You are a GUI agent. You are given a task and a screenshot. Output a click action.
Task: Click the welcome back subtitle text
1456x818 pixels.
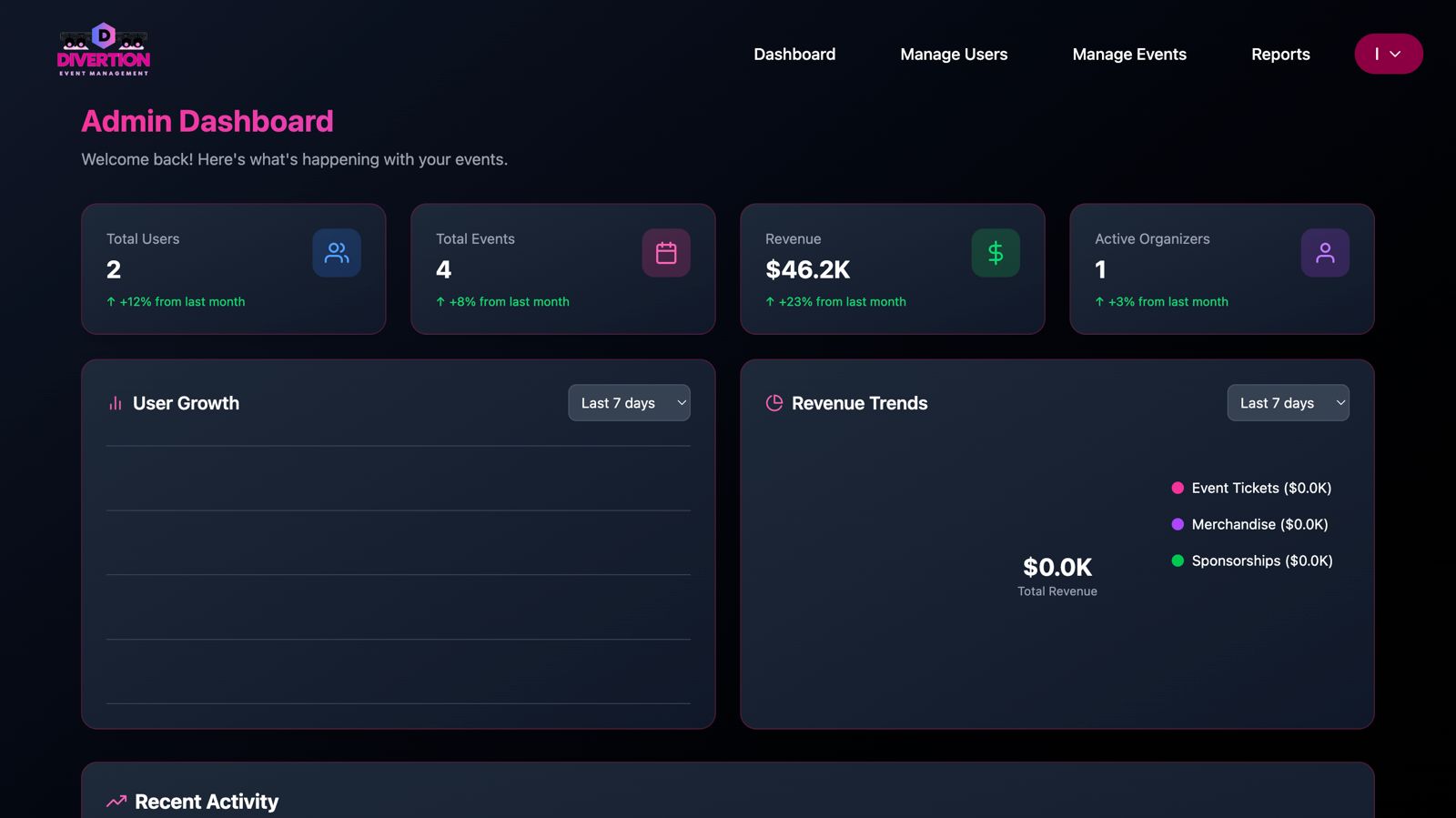295,159
